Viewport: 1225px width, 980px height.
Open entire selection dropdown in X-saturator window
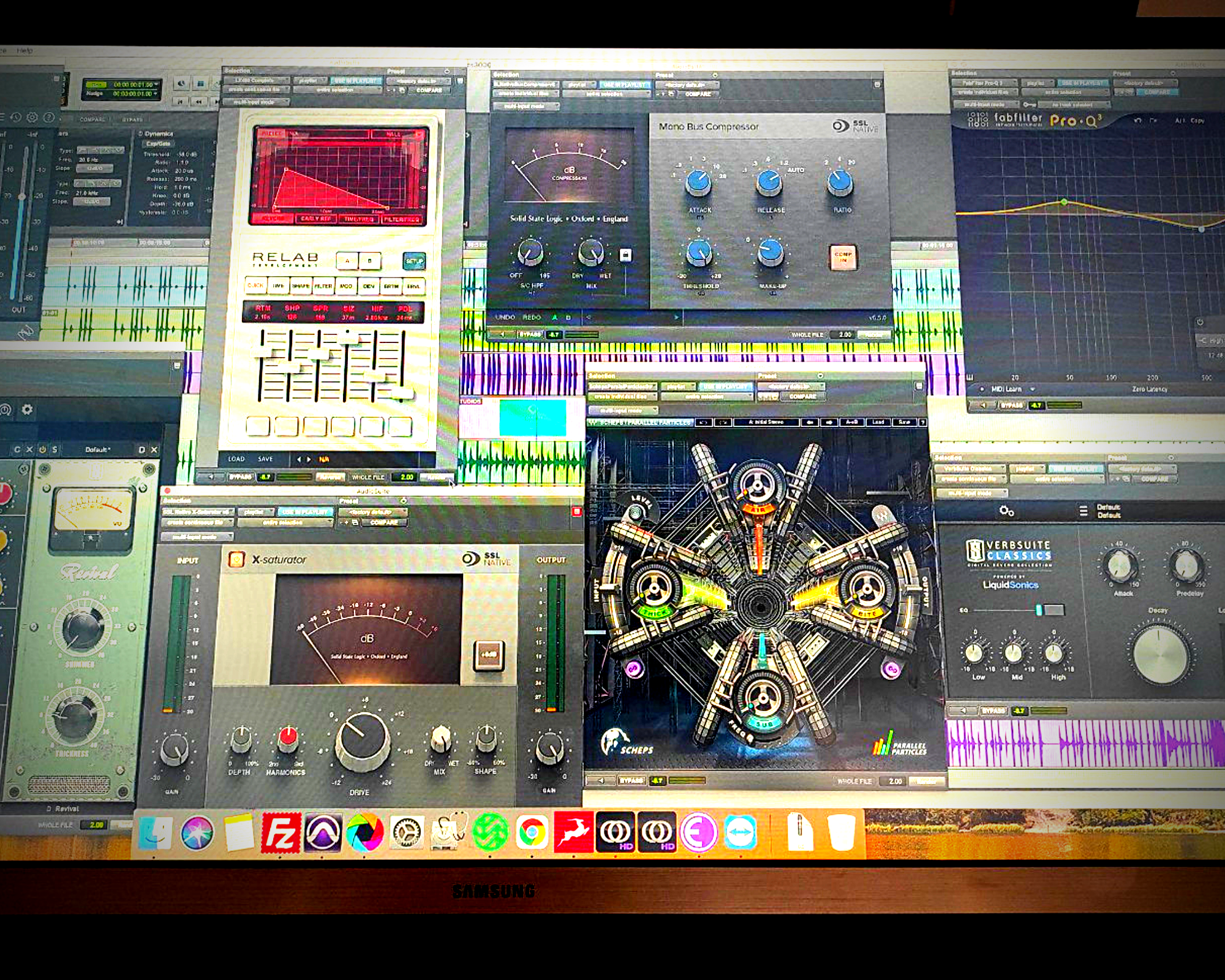[x=285, y=522]
